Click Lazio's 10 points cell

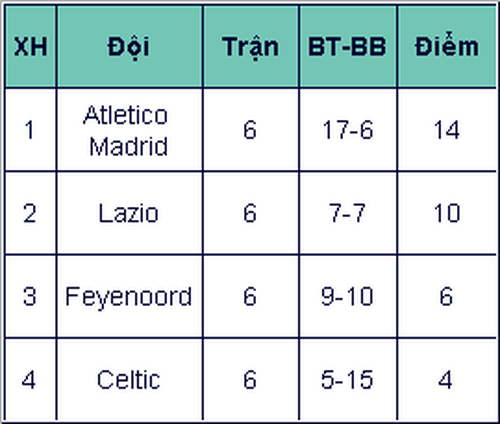[x=447, y=213]
